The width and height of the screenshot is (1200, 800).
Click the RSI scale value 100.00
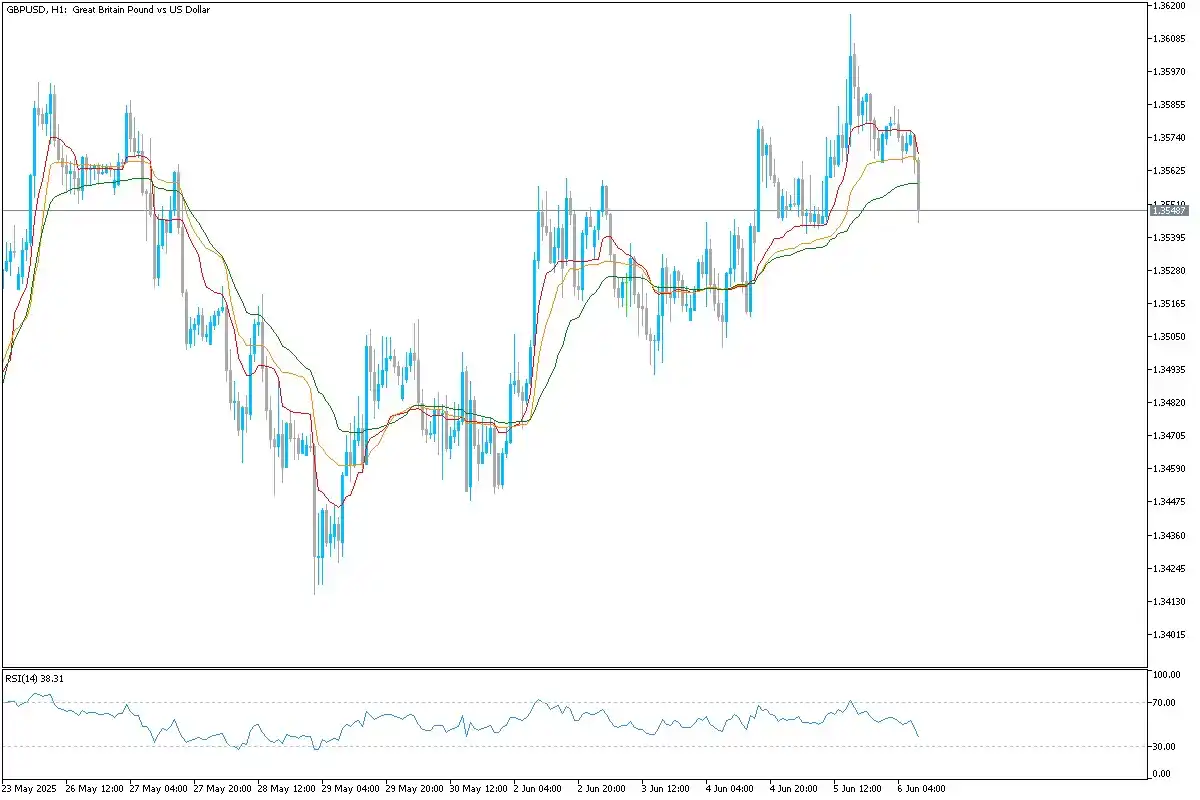point(1167,675)
